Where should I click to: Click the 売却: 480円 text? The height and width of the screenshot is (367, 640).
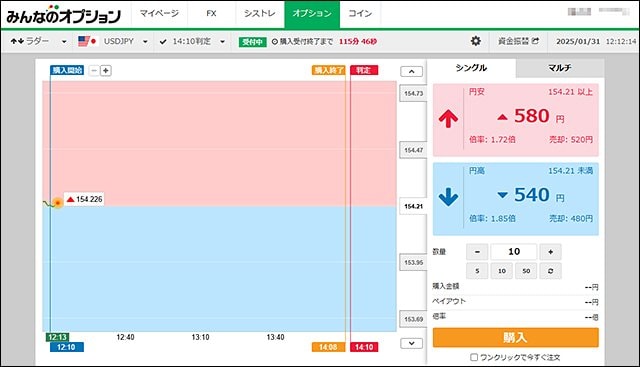[x=571, y=218]
